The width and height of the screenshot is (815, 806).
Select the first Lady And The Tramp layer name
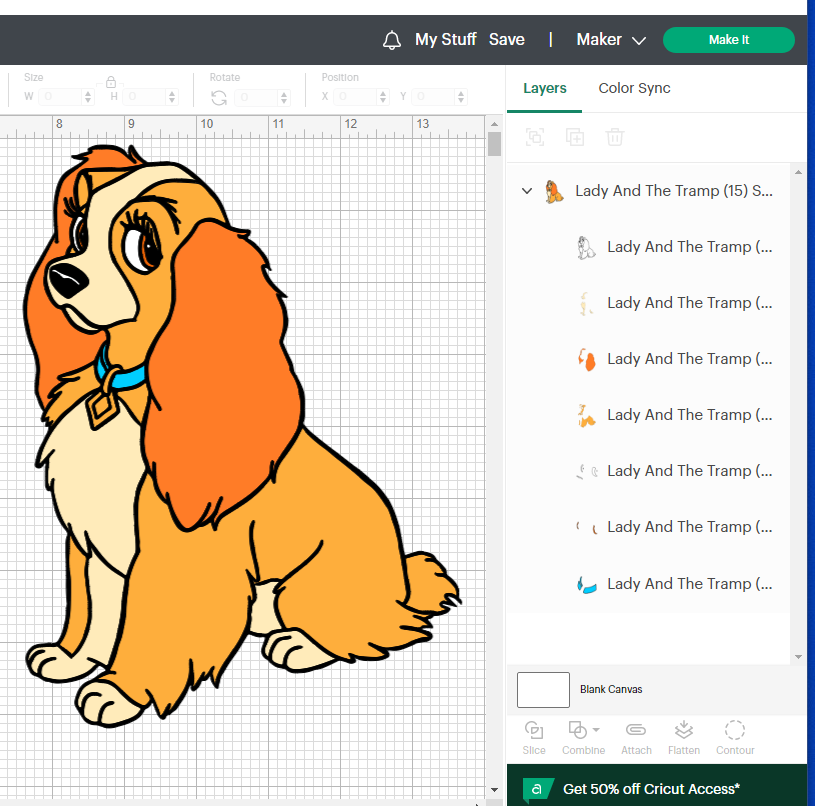pos(690,247)
